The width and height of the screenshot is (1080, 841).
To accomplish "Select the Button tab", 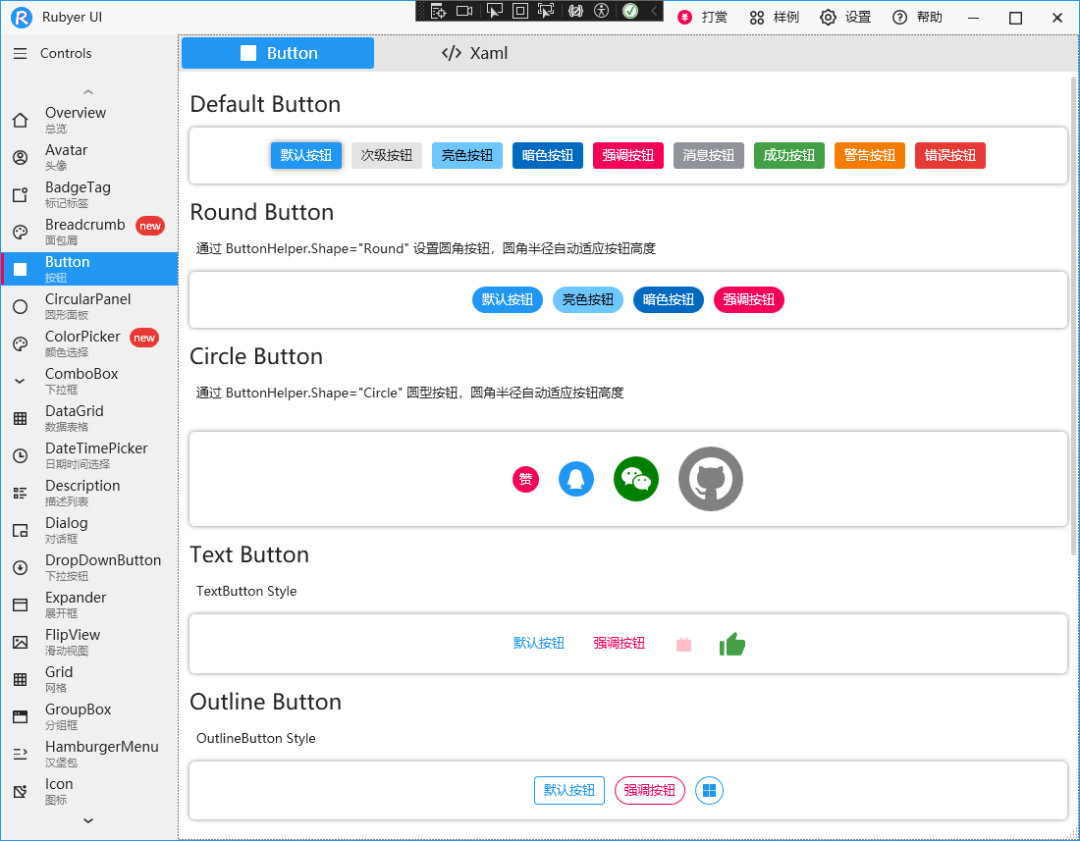I will coord(277,53).
